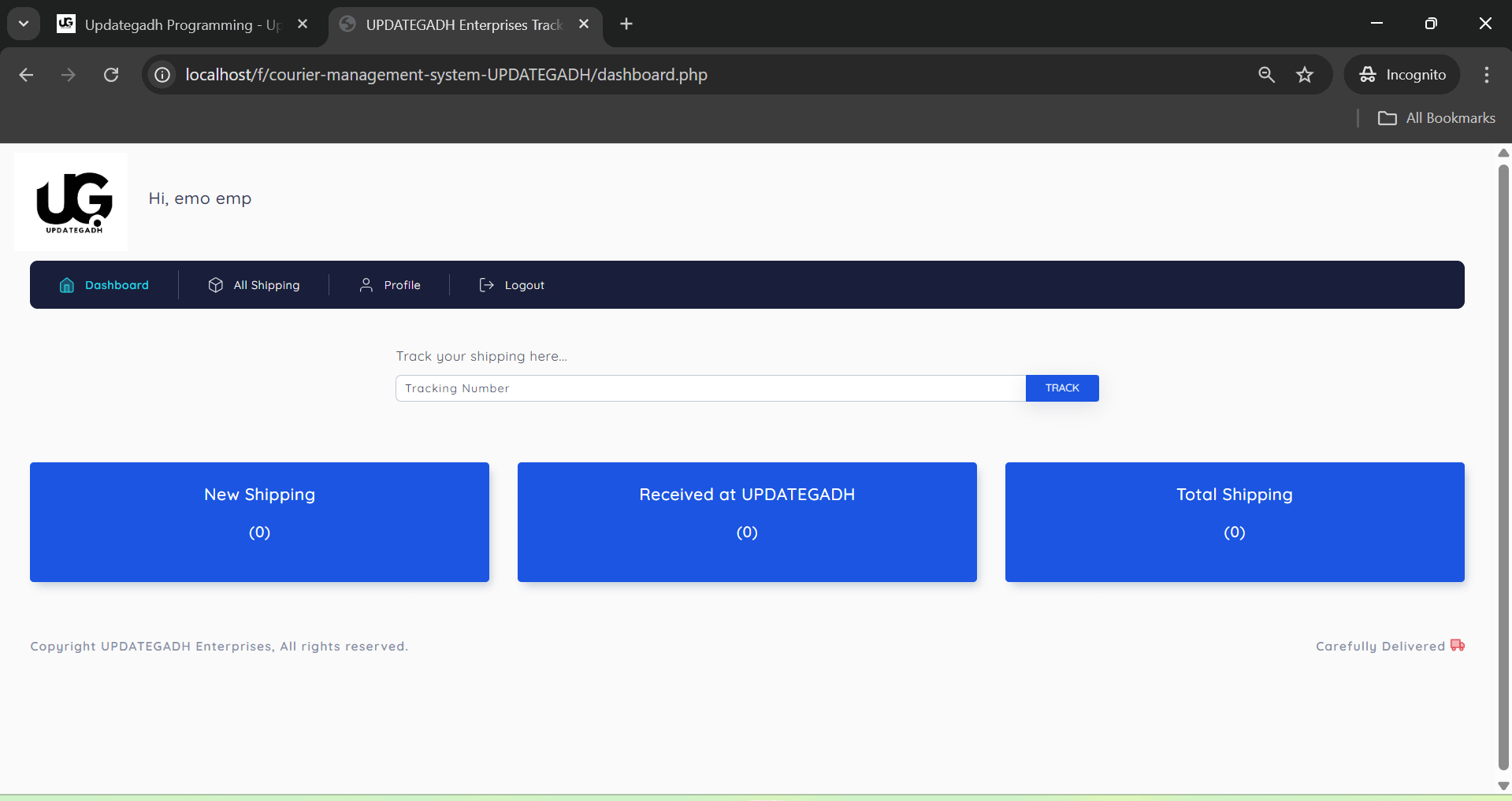Click the Incognito mode indicator
The width and height of the screenshot is (1512, 801).
pyautogui.click(x=1403, y=74)
